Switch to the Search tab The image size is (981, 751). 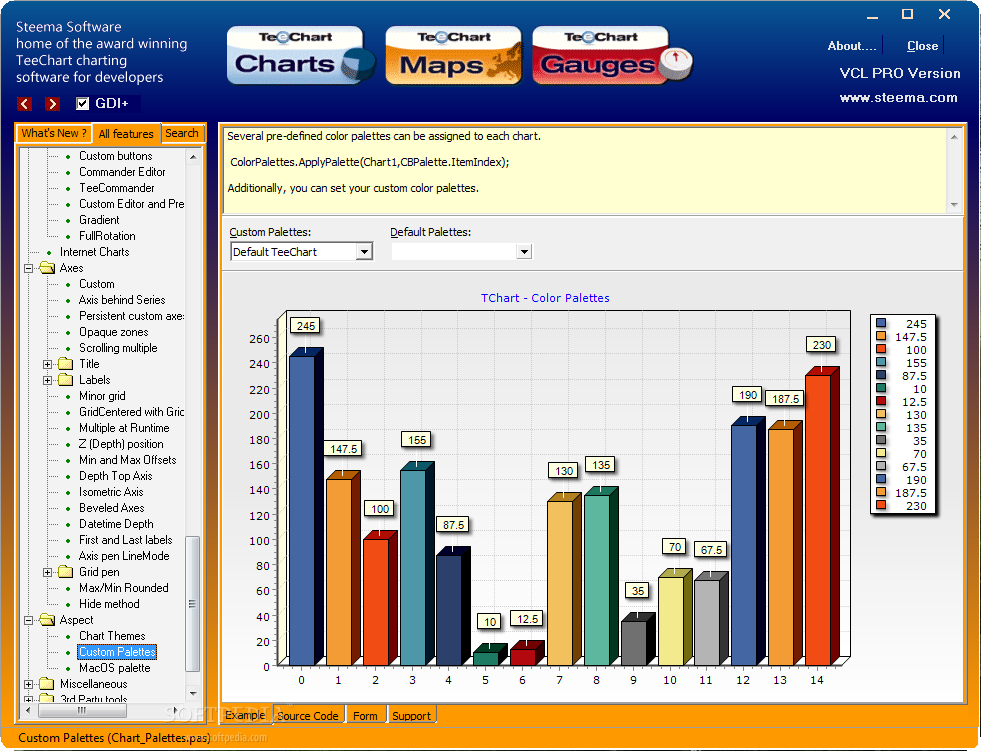coord(182,133)
